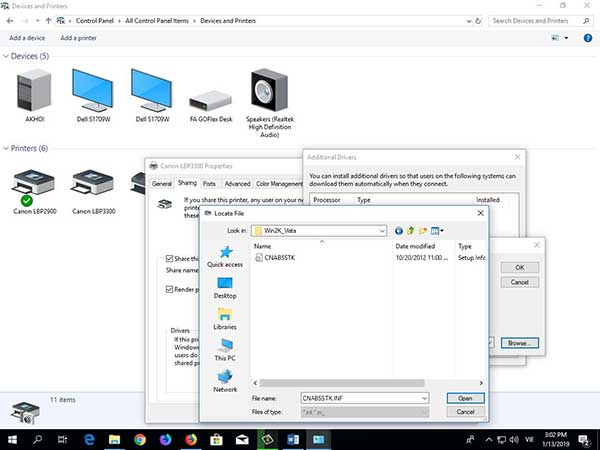Switch to Color Management tab
Image resolution: width=600 pixels, height=450 pixels.
pyautogui.click(x=279, y=184)
